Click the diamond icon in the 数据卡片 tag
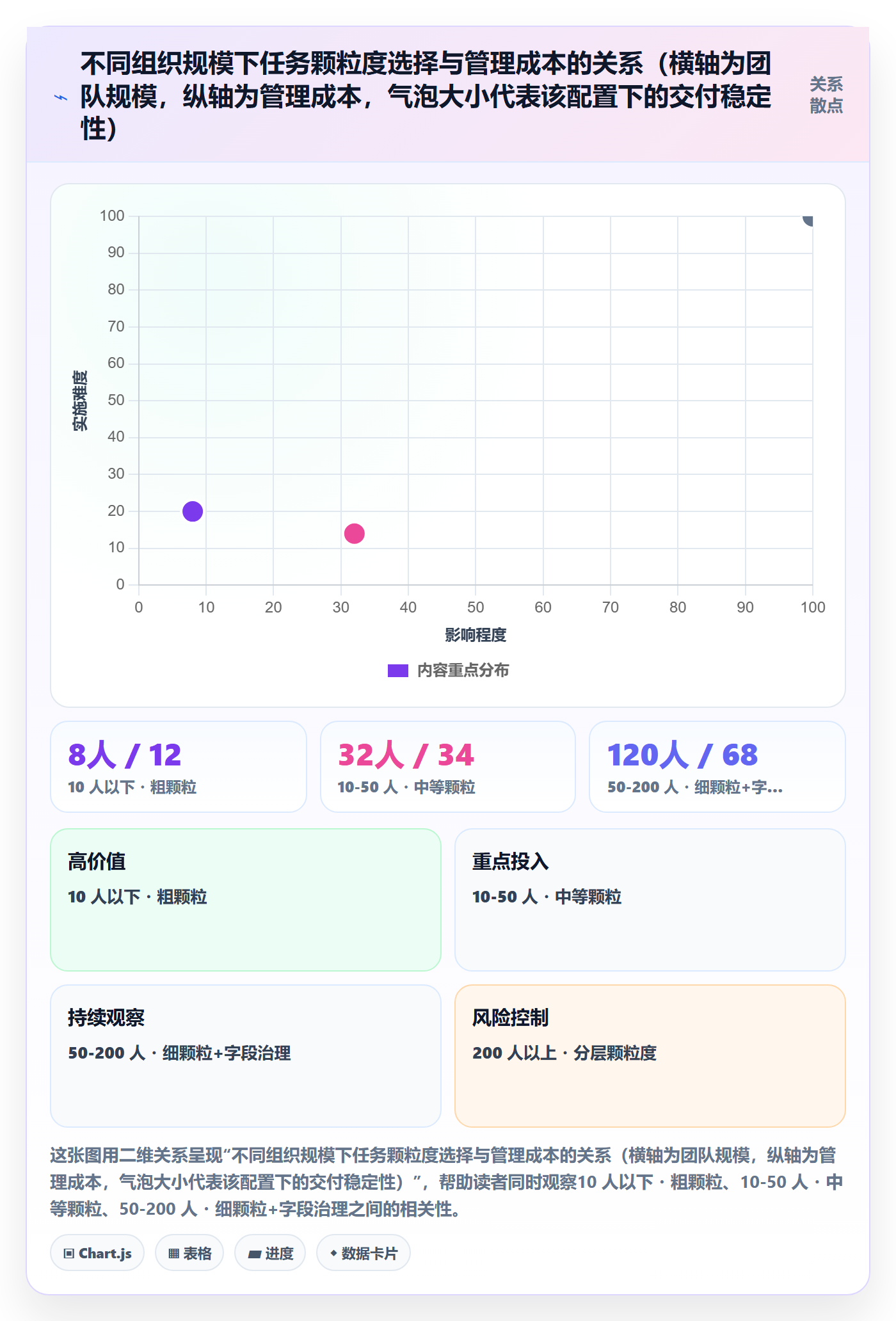 tap(333, 1253)
